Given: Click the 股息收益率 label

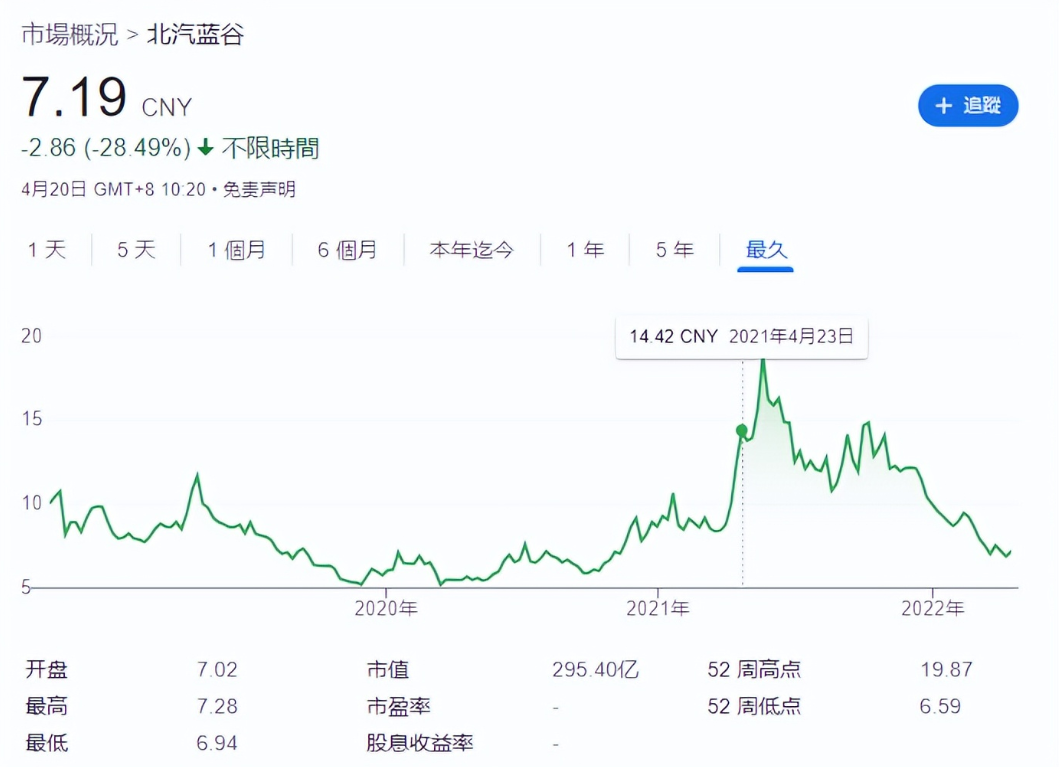Looking at the screenshot, I should click(419, 743).
